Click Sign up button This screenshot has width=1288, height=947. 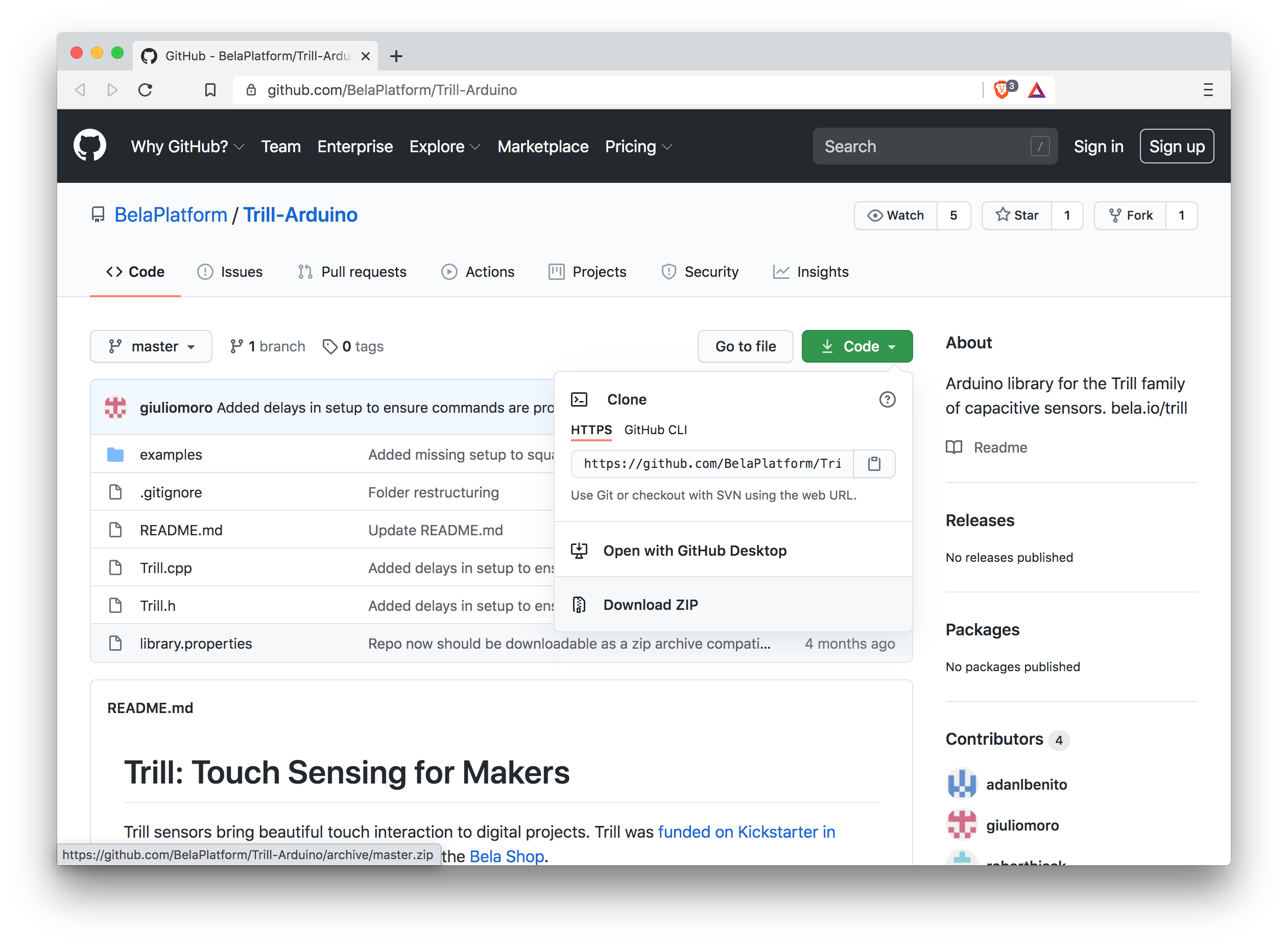1176,147
